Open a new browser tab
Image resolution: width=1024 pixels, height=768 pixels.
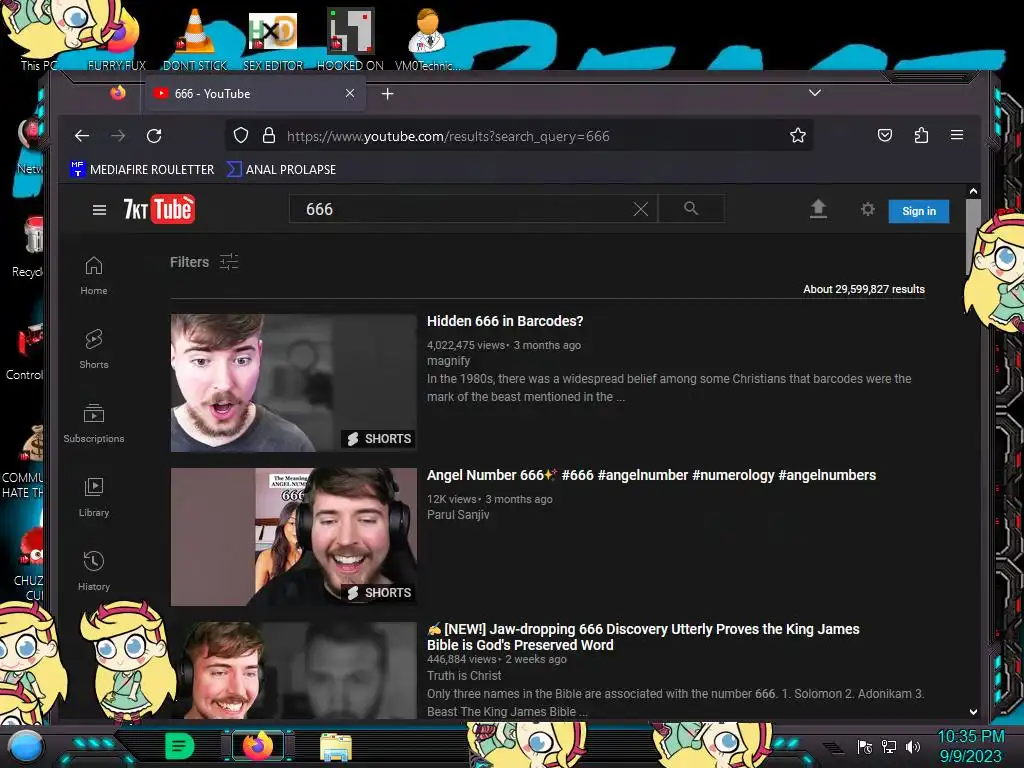pyautogui.click(x=387, y=94)
